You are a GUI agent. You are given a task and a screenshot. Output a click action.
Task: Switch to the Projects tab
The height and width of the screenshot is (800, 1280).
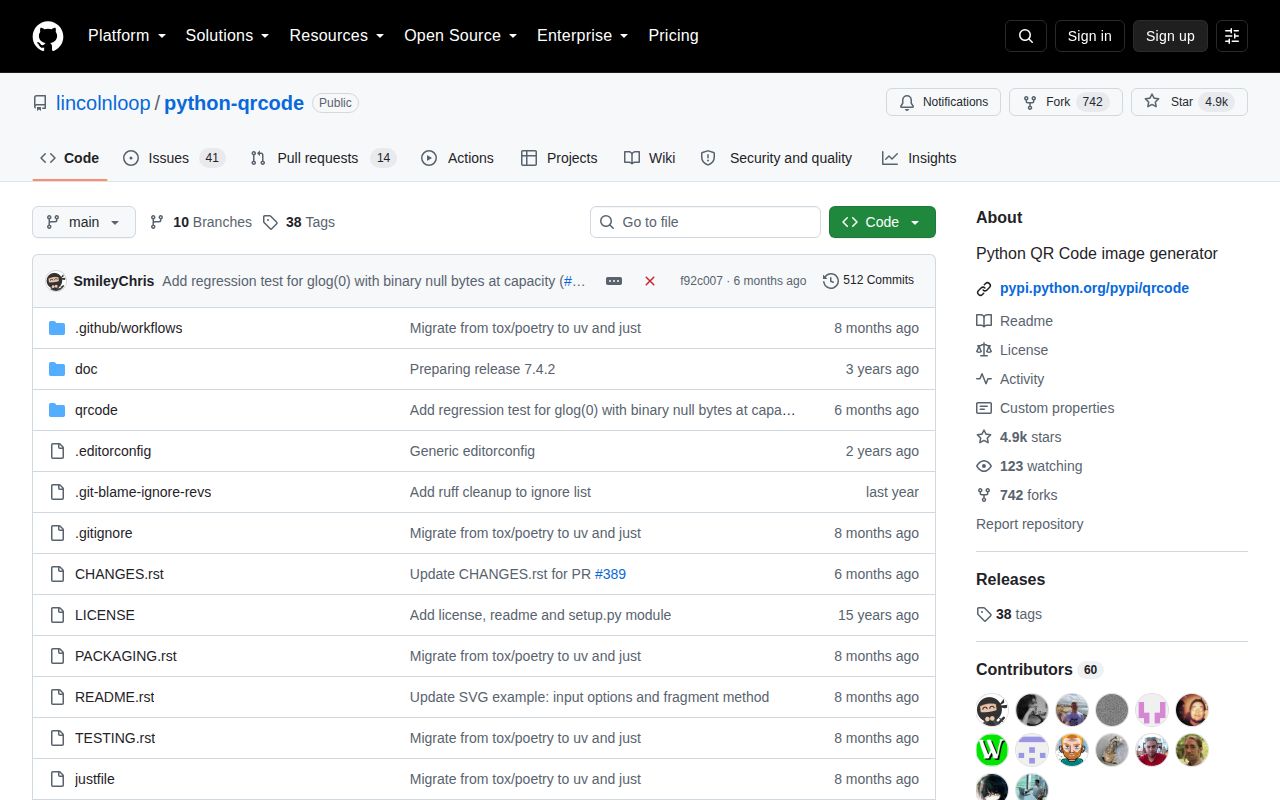559,158
